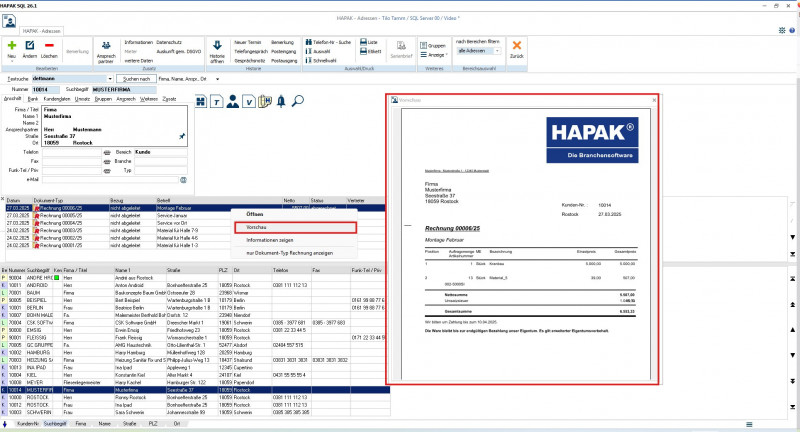This screenshot has width=800, height=432.
Task: Open the Festsuche dropdown arrow
Action: pos(110,79)
